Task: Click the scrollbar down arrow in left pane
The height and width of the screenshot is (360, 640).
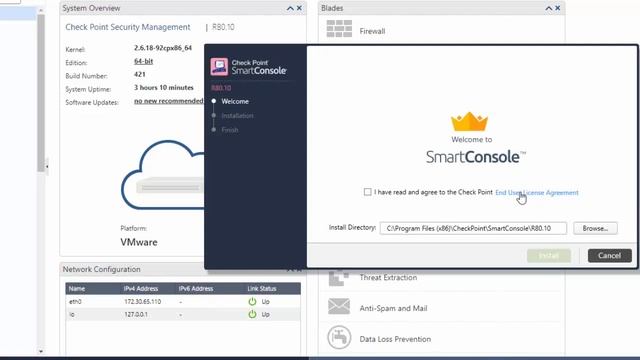Action: tap(41, 351)
